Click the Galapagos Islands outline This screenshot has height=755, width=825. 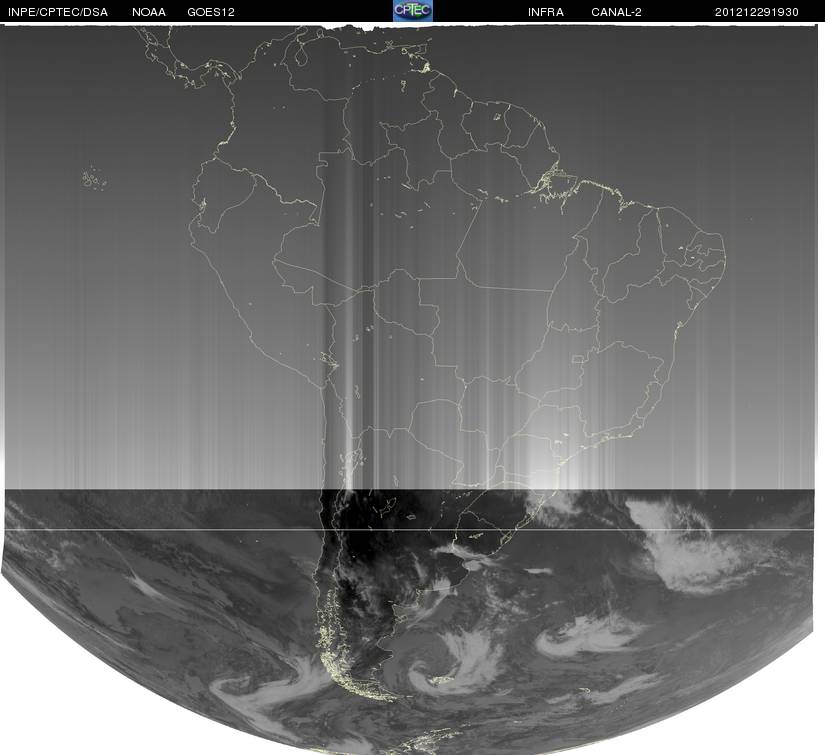pyautogui.click(x=95, y=178)
